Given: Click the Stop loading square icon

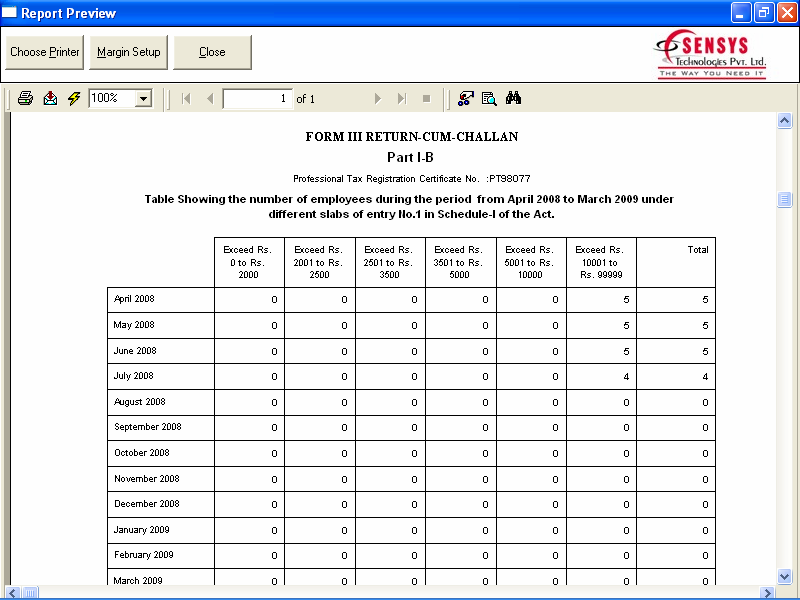Looking at the screenshot, I should pos(427,98).
